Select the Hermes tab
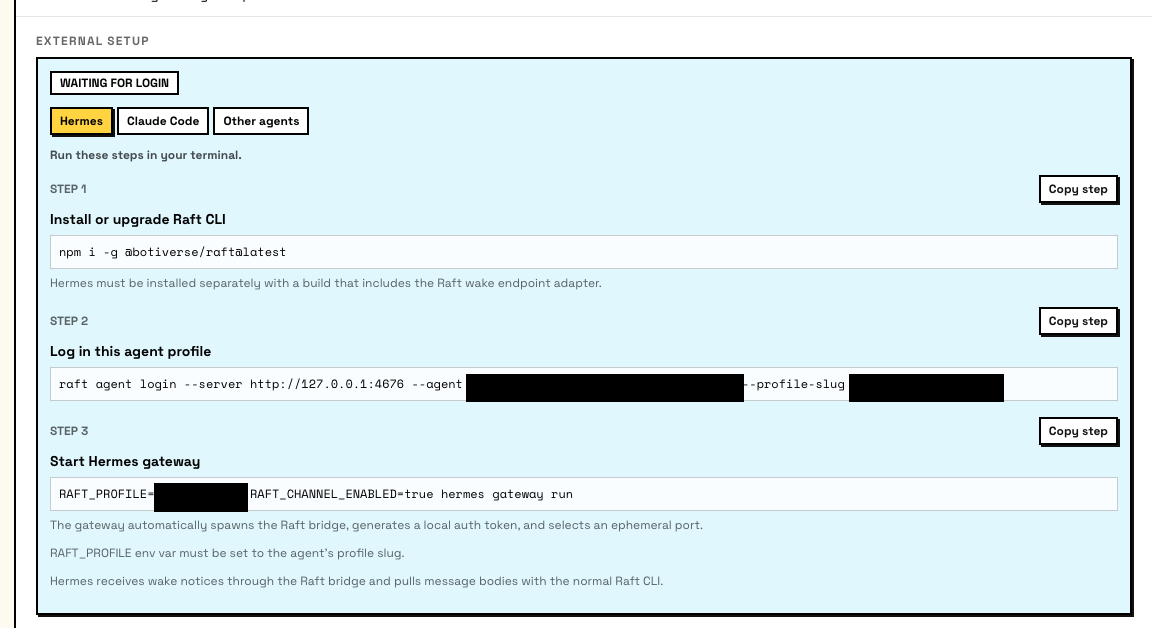The height and width of the screenshot is (628, 1152). click(81, 121)
